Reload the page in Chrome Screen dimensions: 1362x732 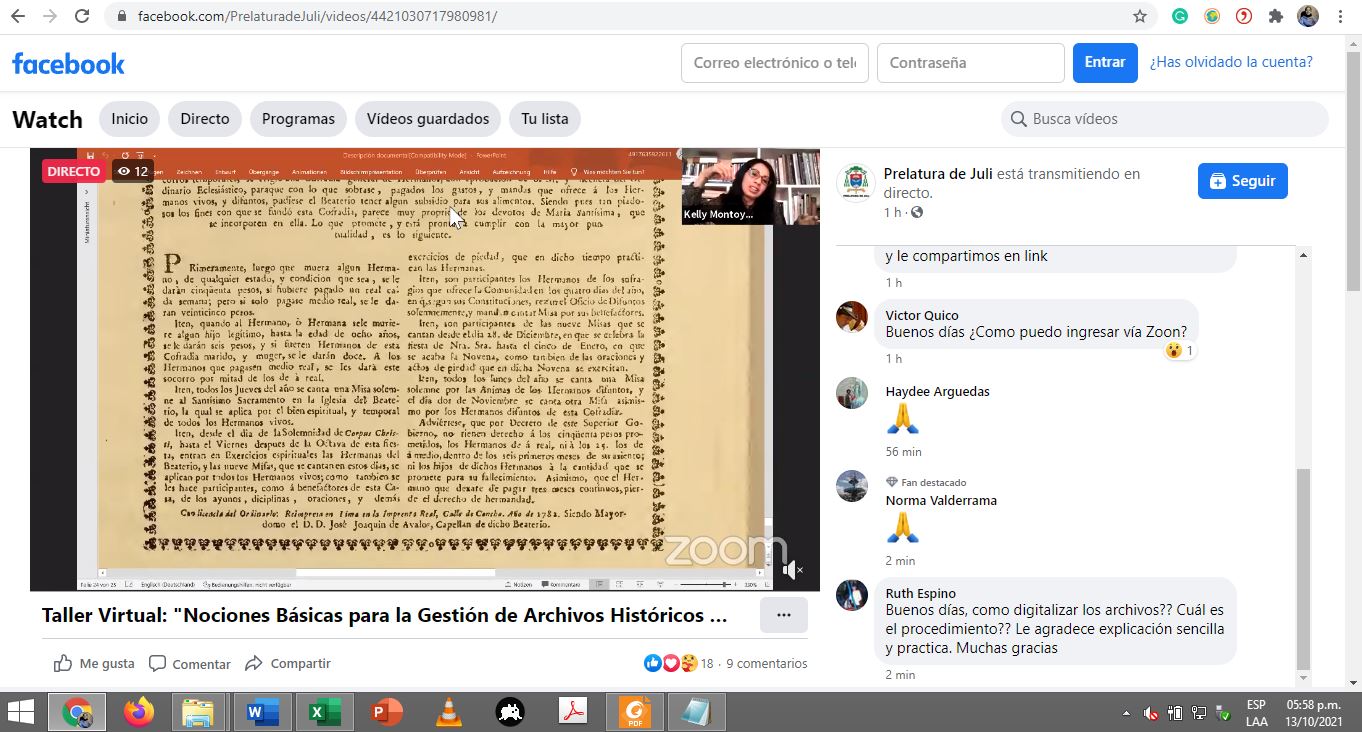[x=82, y=16]
